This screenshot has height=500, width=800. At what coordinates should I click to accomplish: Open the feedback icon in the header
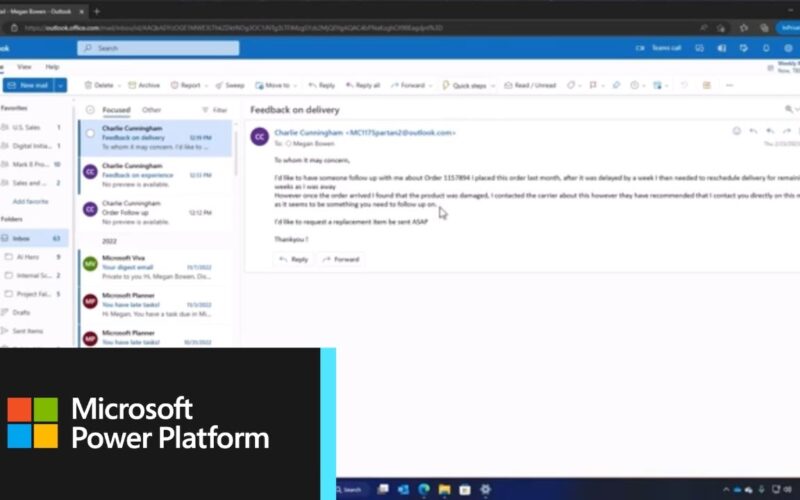744,48
